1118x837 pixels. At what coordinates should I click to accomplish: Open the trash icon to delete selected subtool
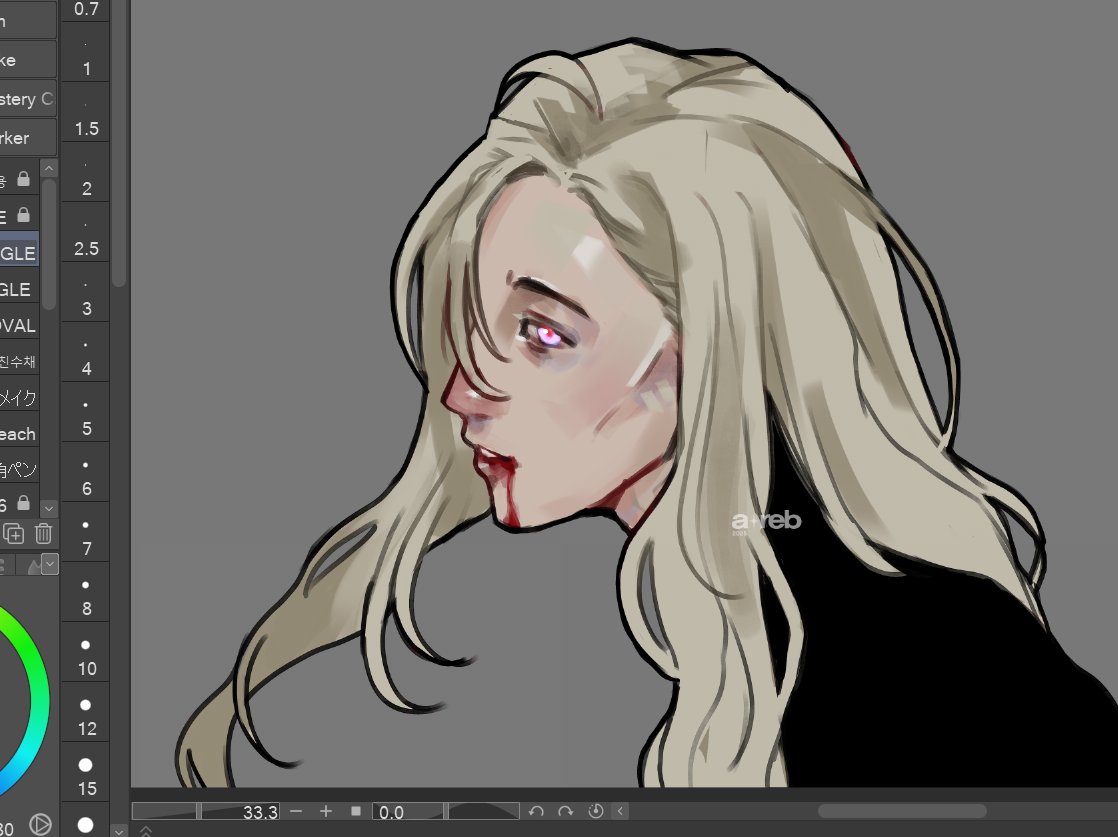42,533
